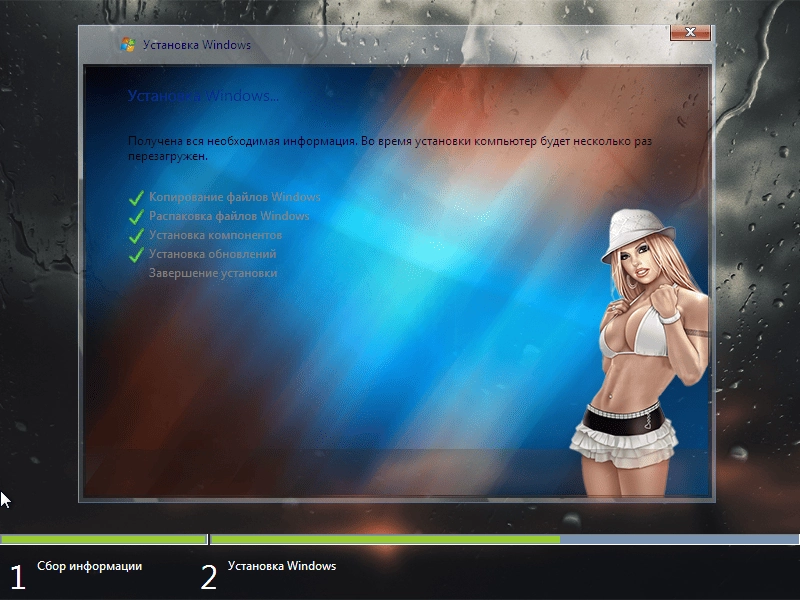Click the checkmark beside Установка компонентов

(136, 235)
